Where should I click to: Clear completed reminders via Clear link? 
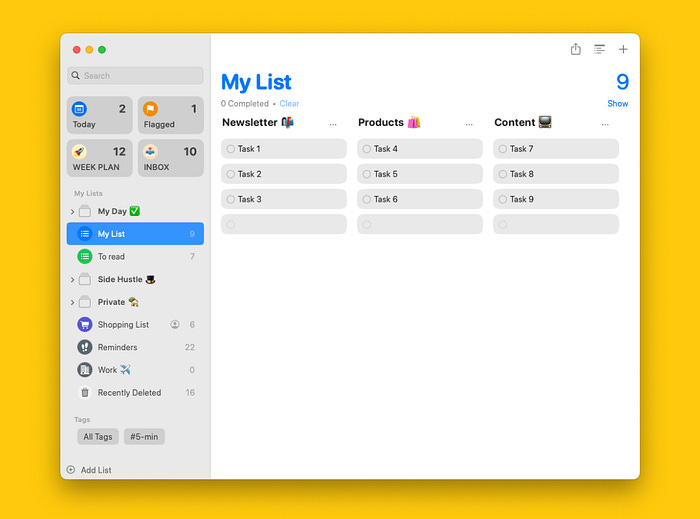coord(289,104)
